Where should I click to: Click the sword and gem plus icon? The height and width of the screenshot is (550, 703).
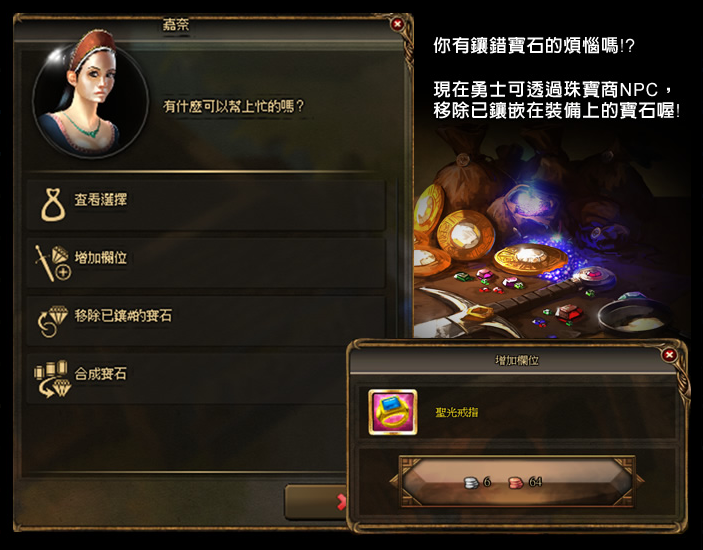pos(52,263)
